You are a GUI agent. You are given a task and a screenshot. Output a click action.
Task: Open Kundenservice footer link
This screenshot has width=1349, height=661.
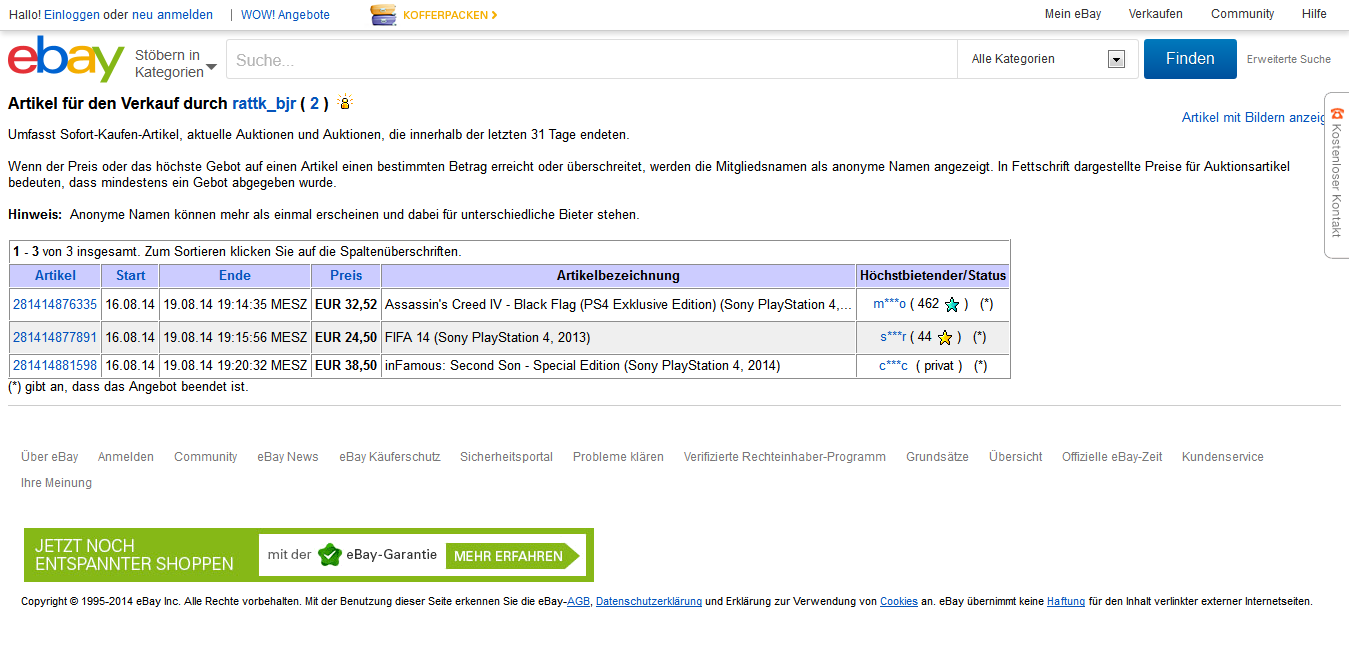pos(1223,457)
